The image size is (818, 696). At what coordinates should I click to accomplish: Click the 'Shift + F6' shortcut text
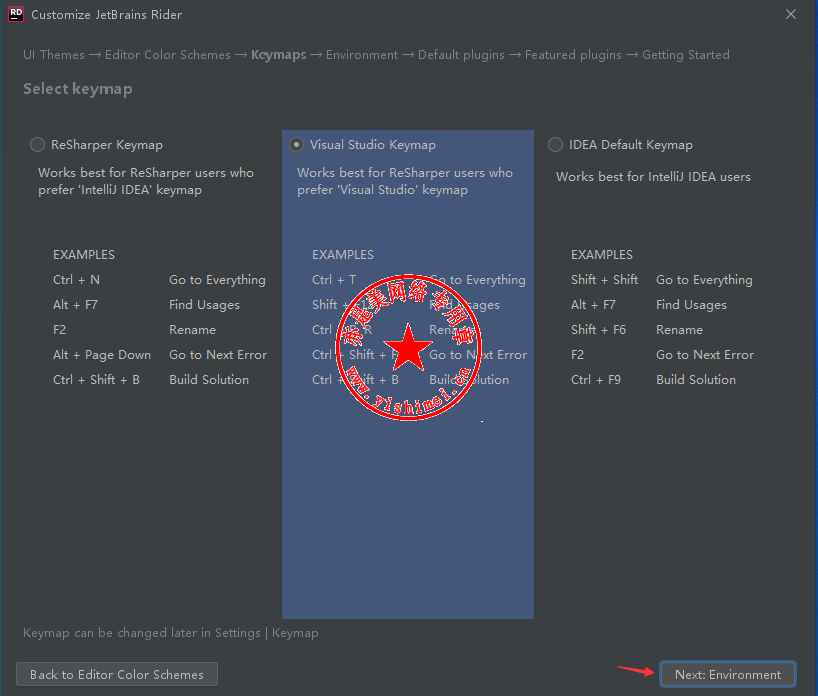tap(598, 330)
